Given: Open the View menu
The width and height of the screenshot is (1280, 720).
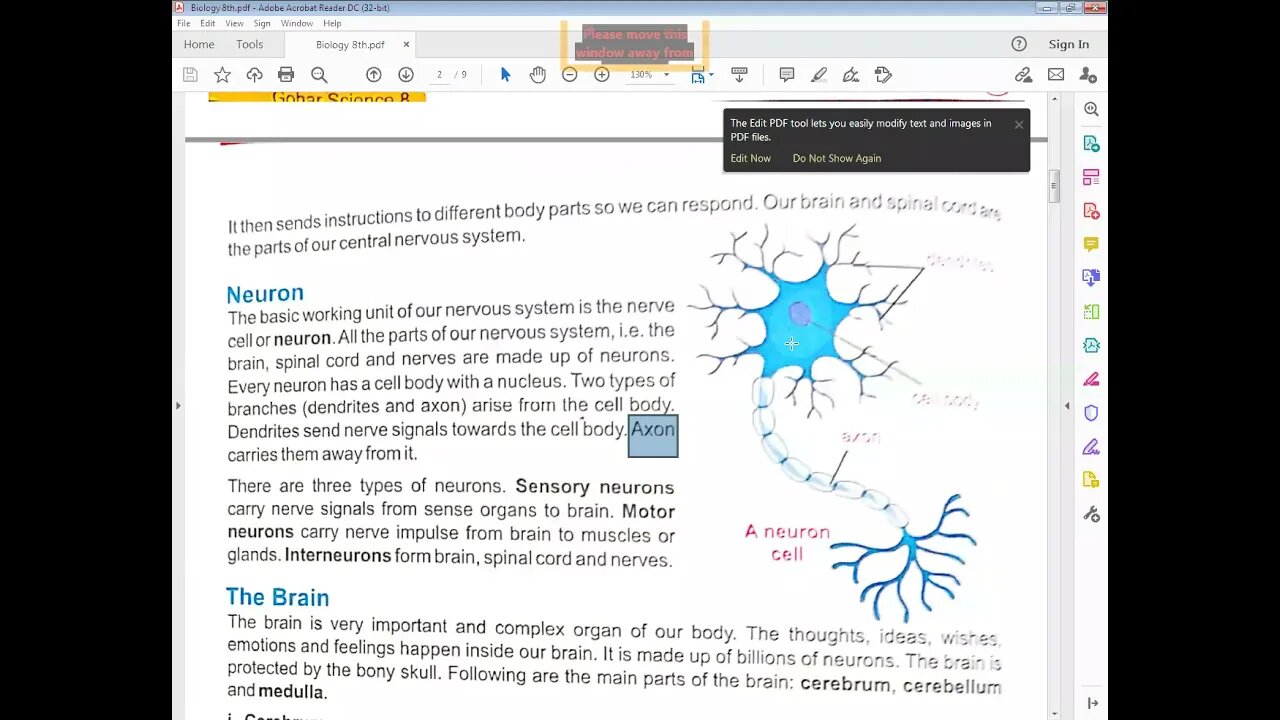Looking at the screenshot, I should (234, 23).
